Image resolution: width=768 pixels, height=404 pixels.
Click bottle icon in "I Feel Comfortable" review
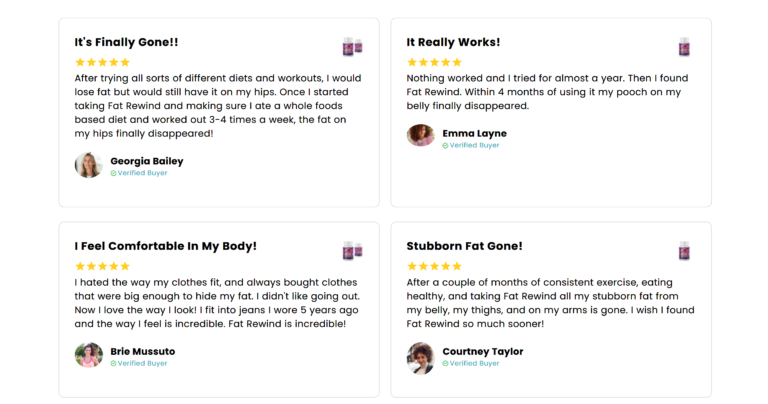352,250
